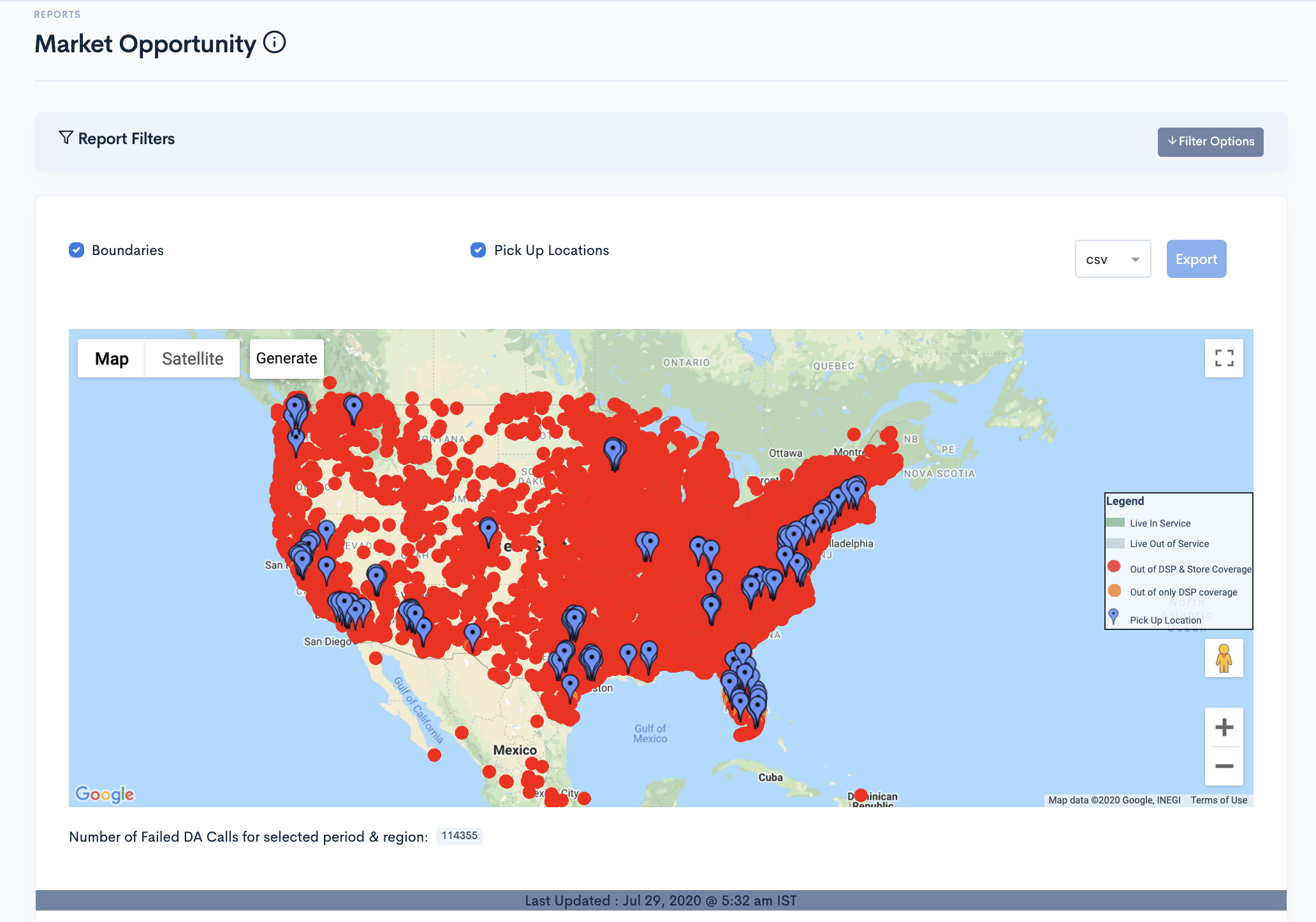Viewport: 1316px width, 922px height.
Task: Click the Ottawa city label
Action: tap(786, 453)
